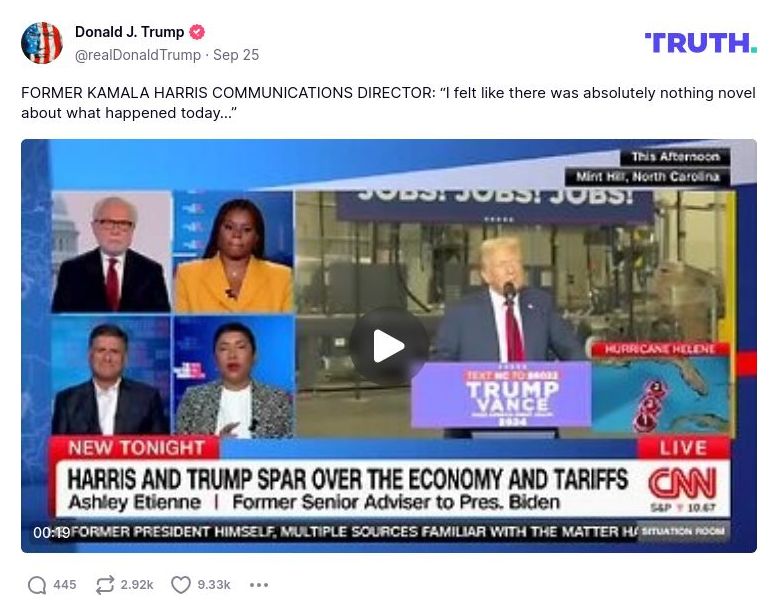Click the Trump Vance podium sign in the video

click(x=501, y=395)
